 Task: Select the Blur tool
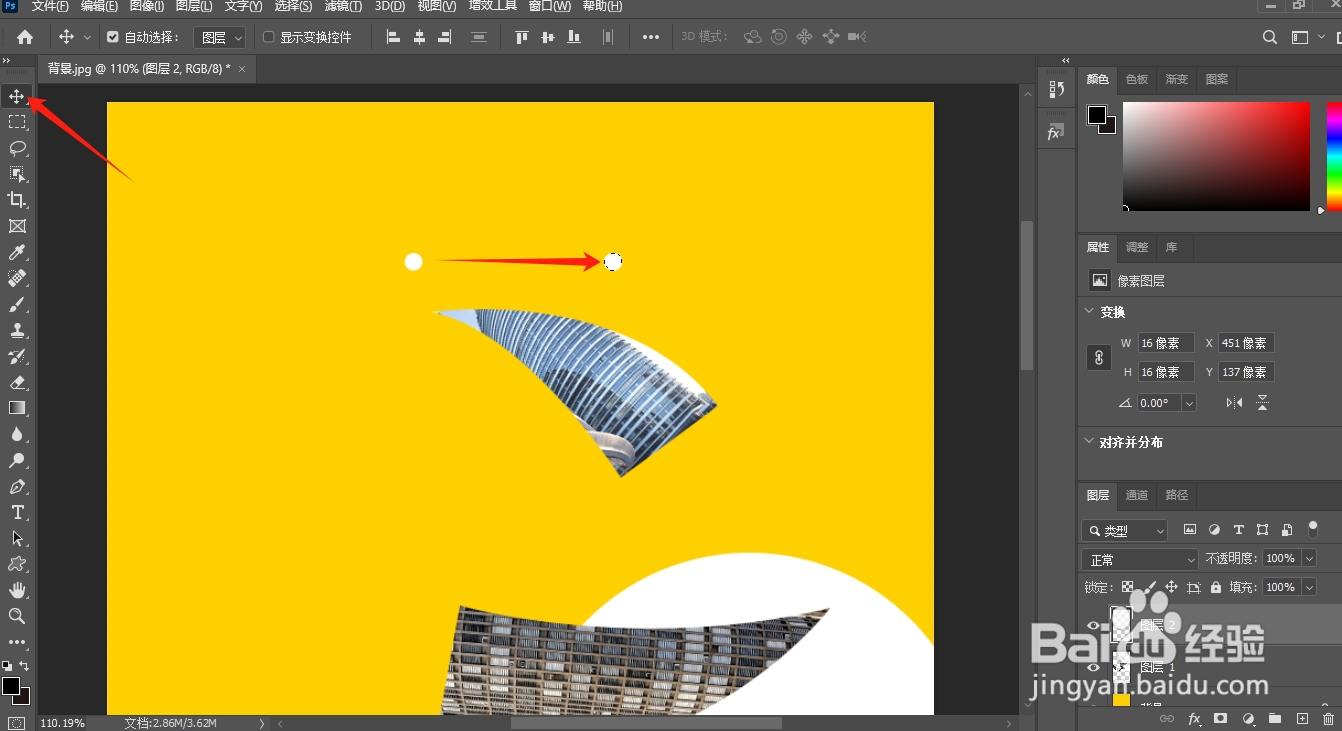(x=17, y=434)
